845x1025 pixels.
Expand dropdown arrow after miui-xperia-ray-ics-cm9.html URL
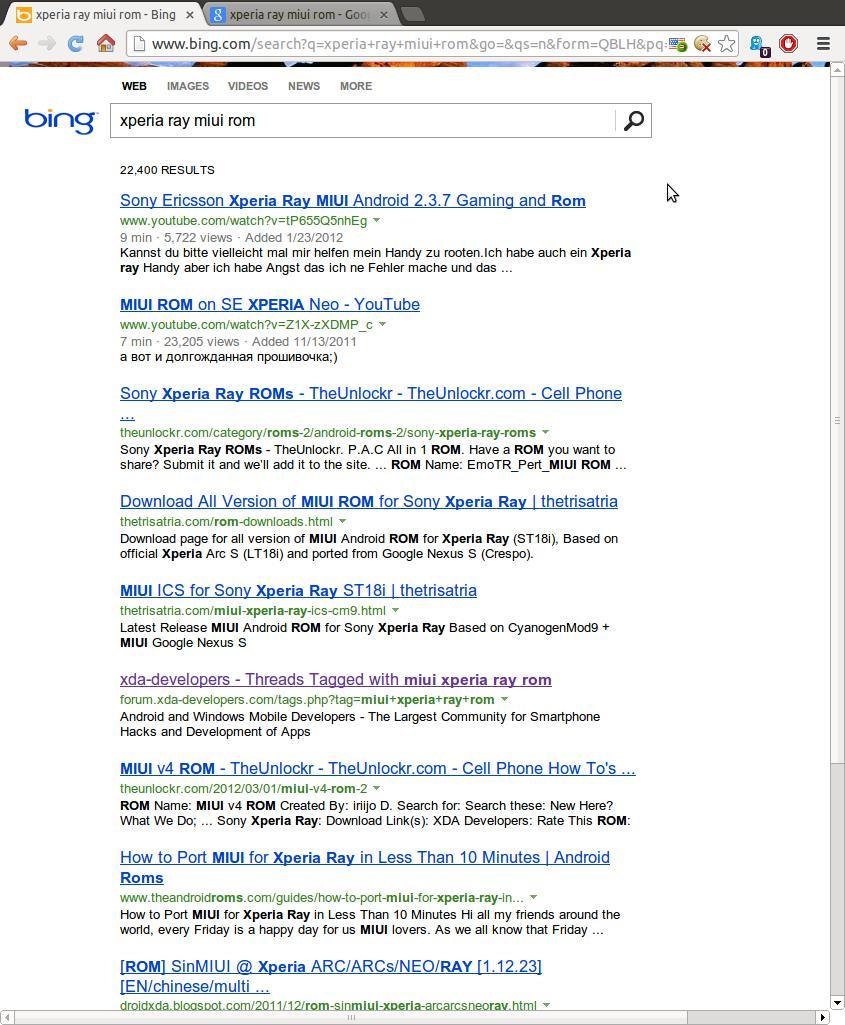pos(395,610)
